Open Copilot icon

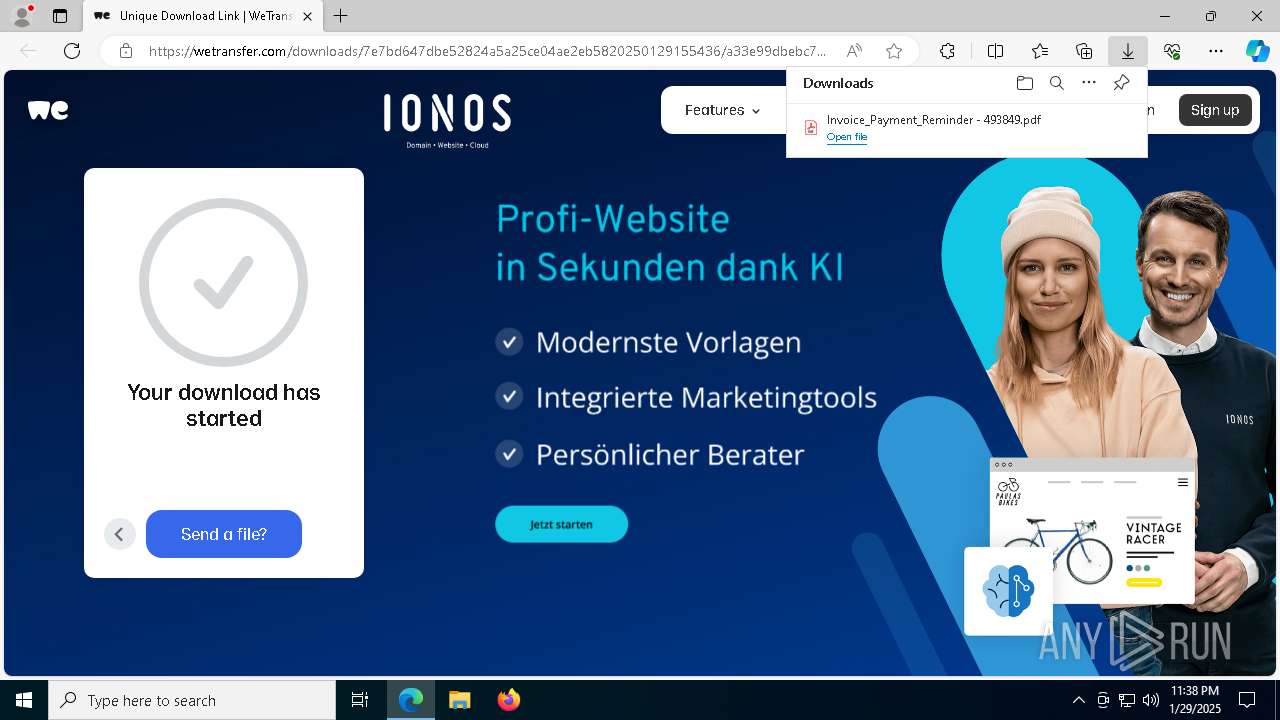tap(1257, 51)
